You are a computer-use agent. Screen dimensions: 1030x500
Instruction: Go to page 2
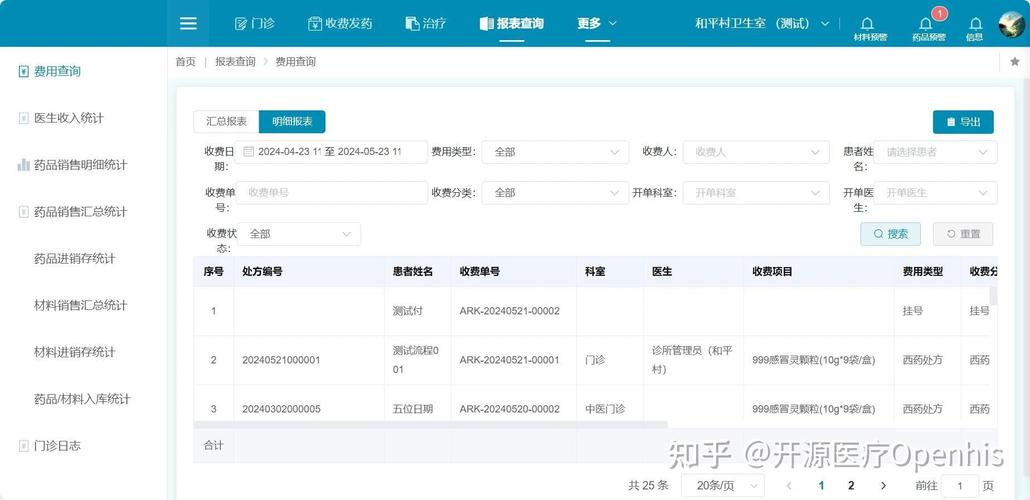pyautogui.click(x=851, y=486)
